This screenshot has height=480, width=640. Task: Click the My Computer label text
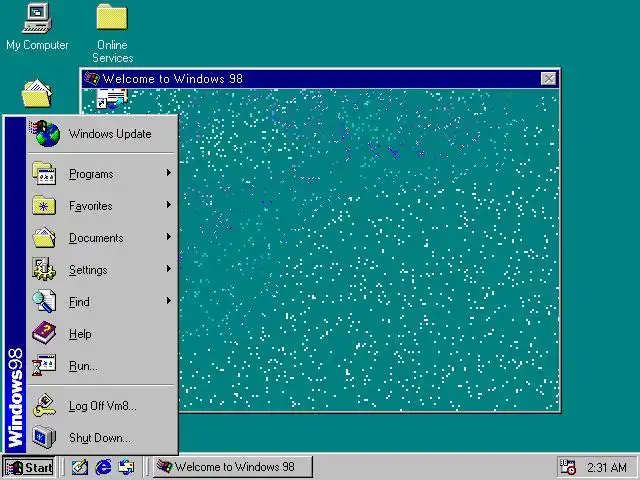(37, 45)
